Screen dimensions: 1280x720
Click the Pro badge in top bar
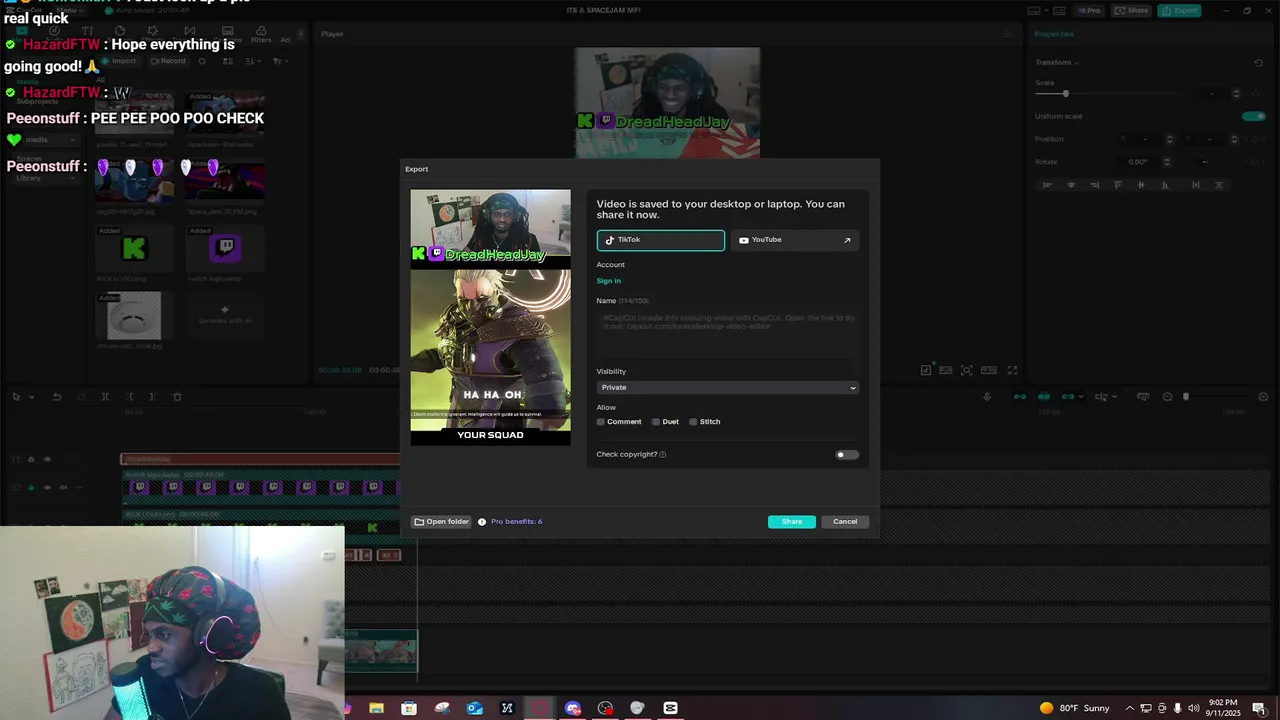(x=1089, y=10)
